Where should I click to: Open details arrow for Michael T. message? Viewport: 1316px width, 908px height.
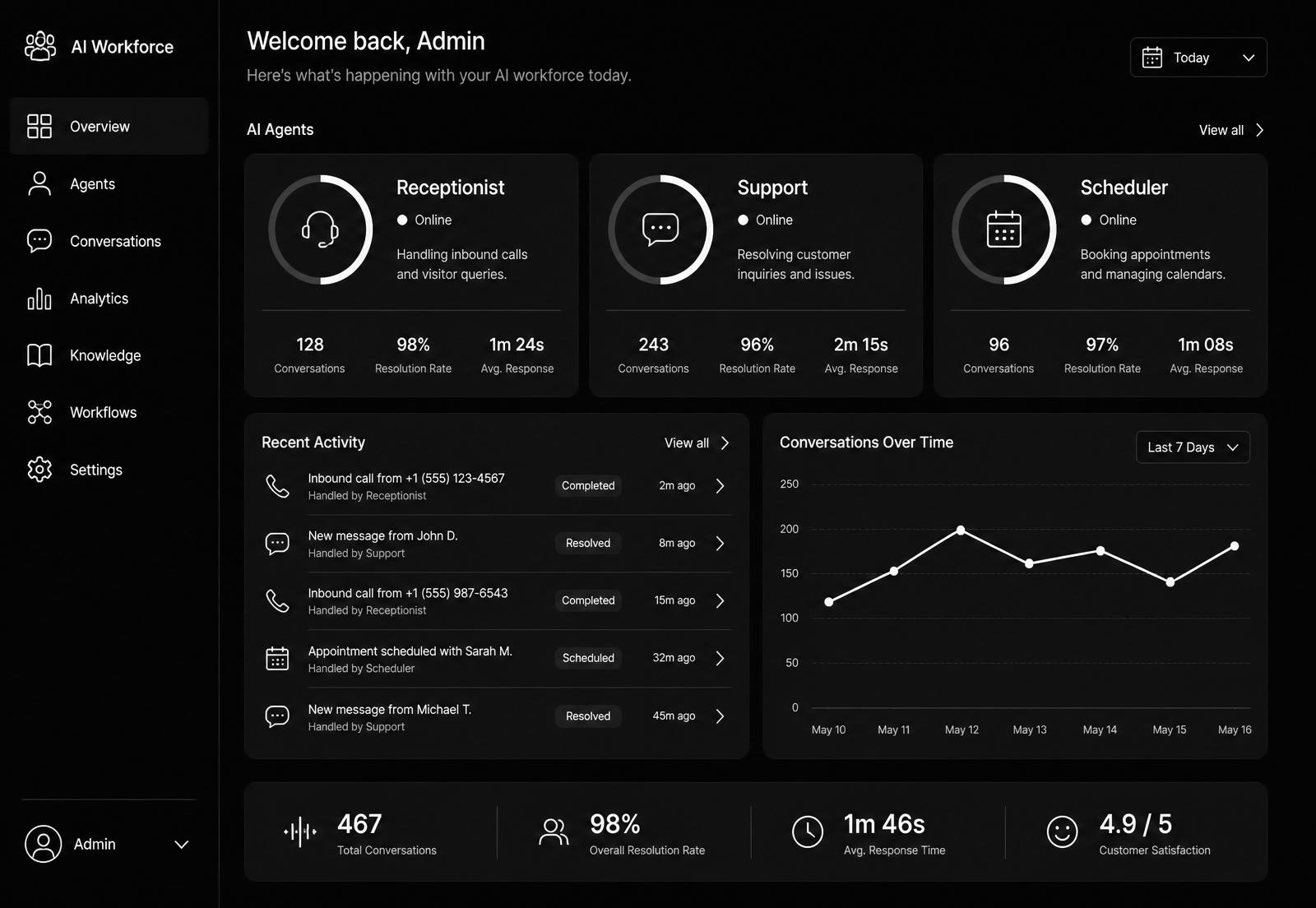pos(720,716)
